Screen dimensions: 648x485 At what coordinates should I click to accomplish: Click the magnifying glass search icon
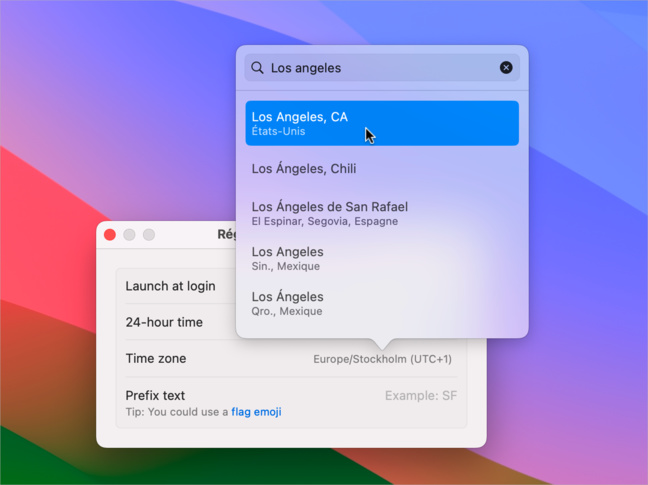pos(257,68)
